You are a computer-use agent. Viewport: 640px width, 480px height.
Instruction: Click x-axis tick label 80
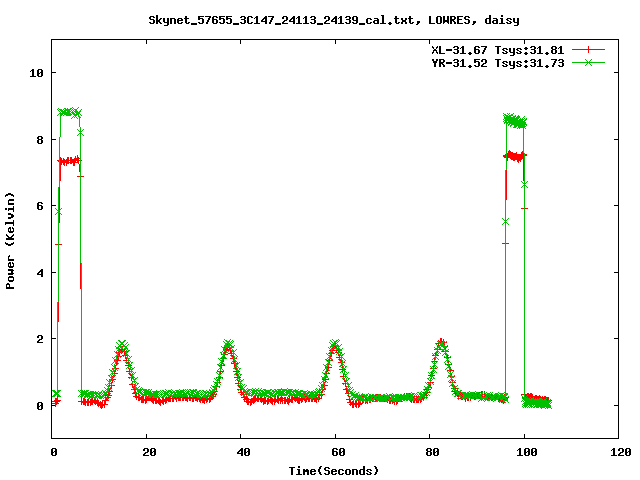pyautogui.click(x=433, y=452)
